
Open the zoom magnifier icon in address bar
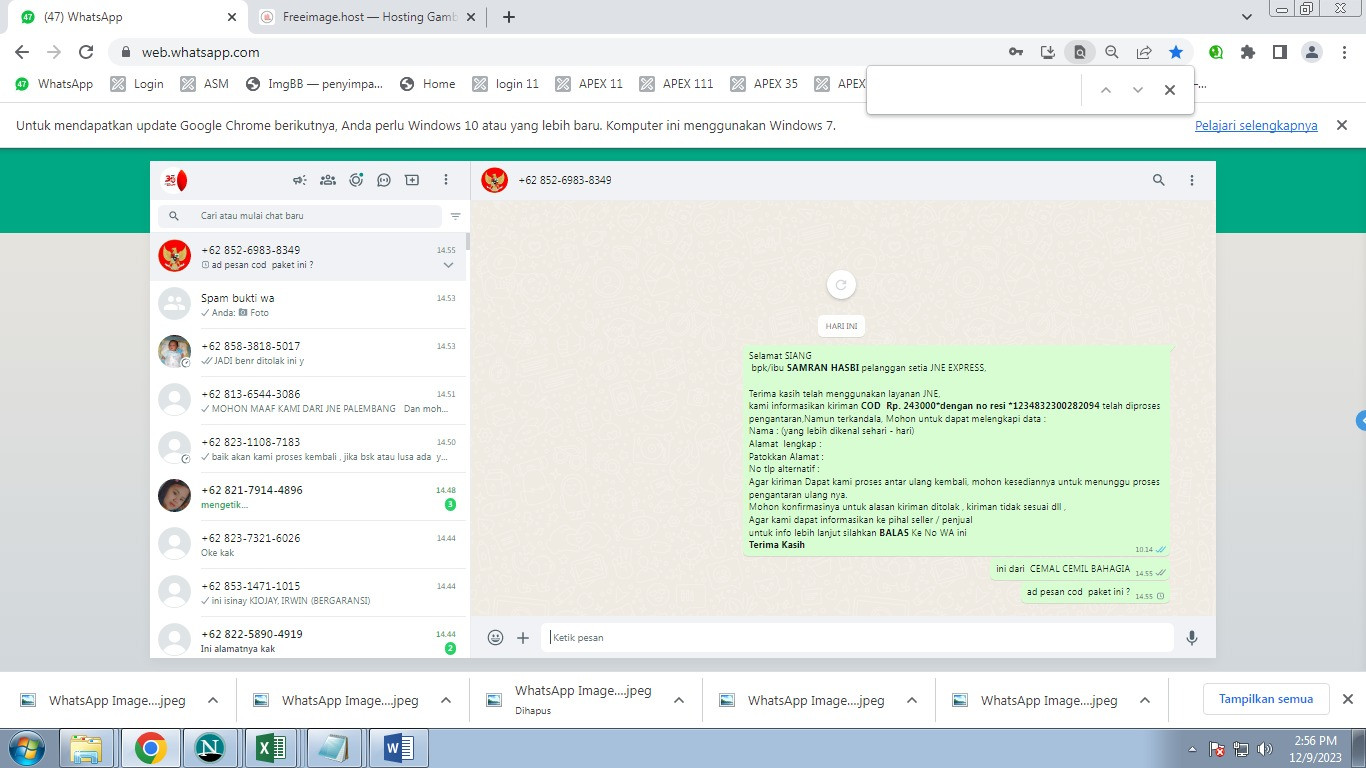click(x=1111, y=52)
